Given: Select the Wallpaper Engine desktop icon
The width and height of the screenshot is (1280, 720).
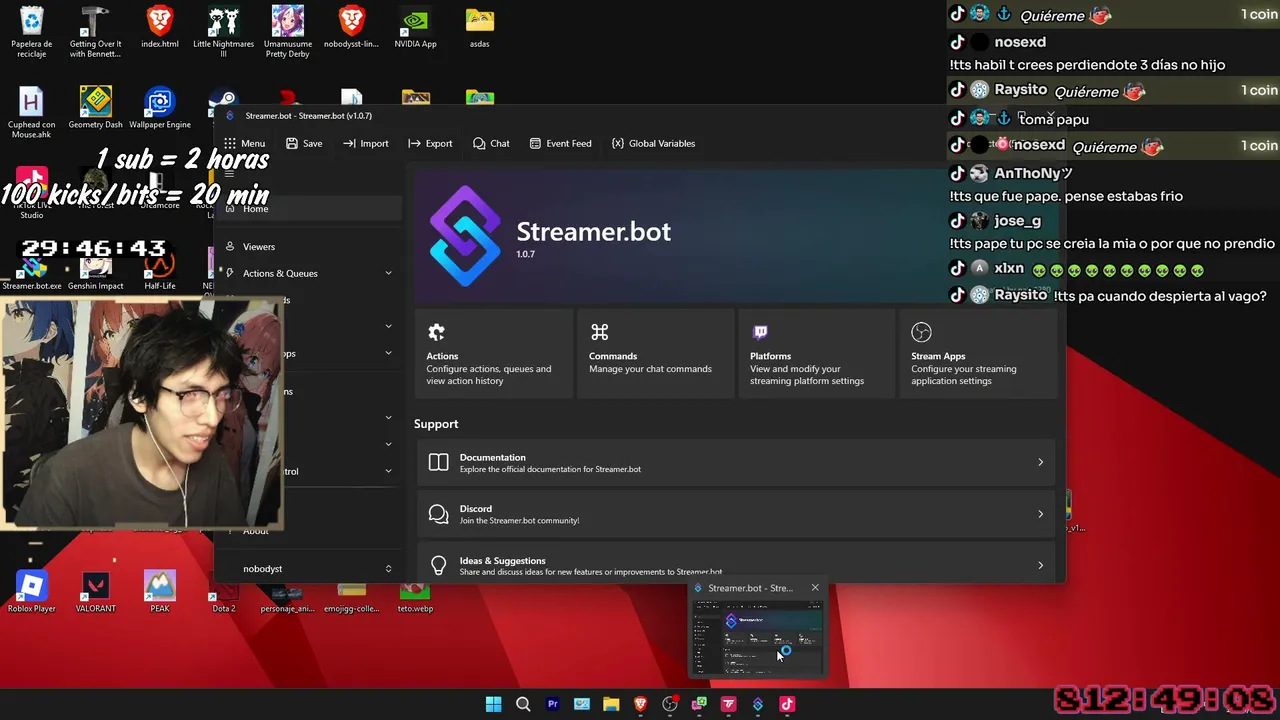Looking at the screenshot, I should coord(160,109).
